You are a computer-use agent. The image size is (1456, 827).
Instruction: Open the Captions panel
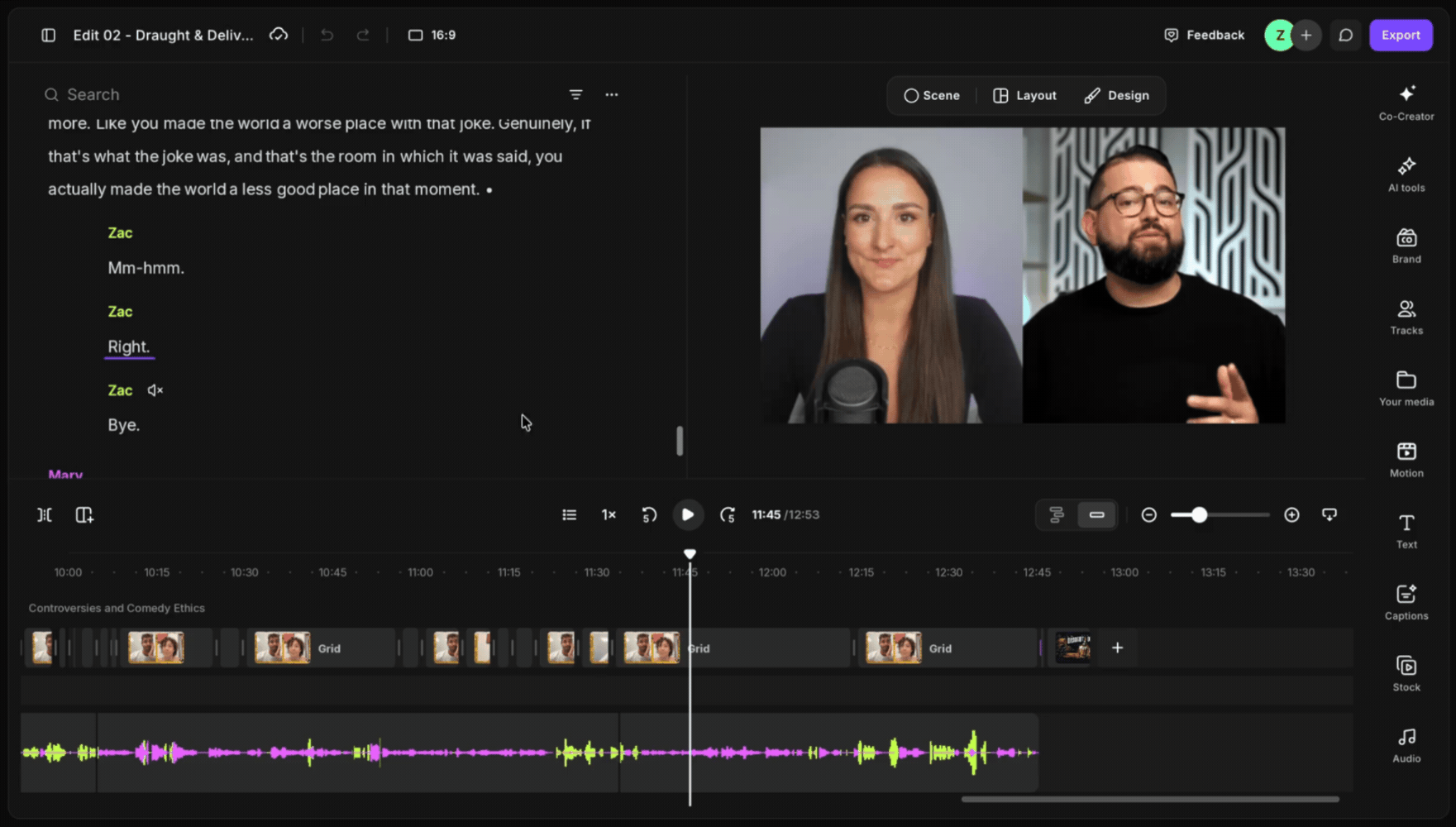(x=1406, y=602)
